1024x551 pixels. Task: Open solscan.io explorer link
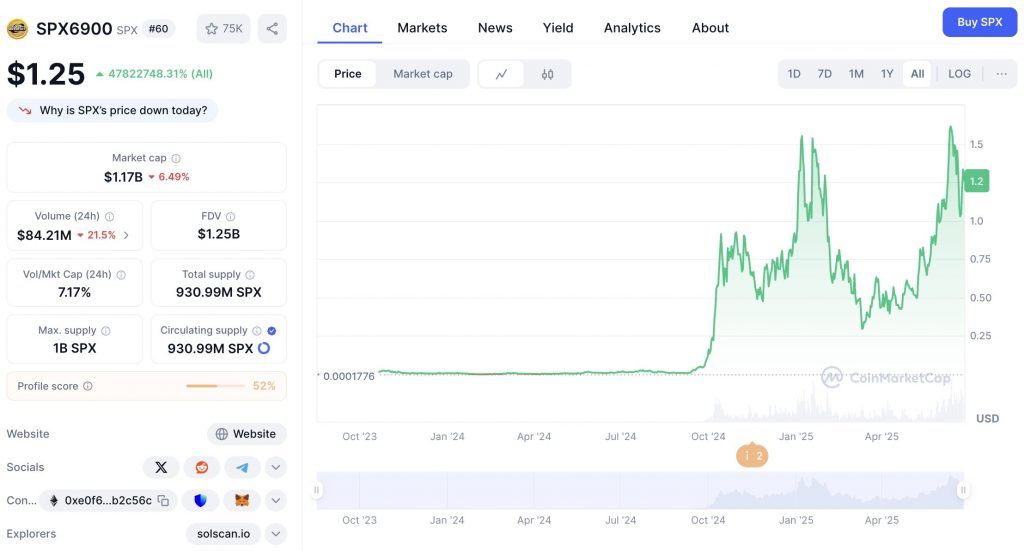pos(223,534)
